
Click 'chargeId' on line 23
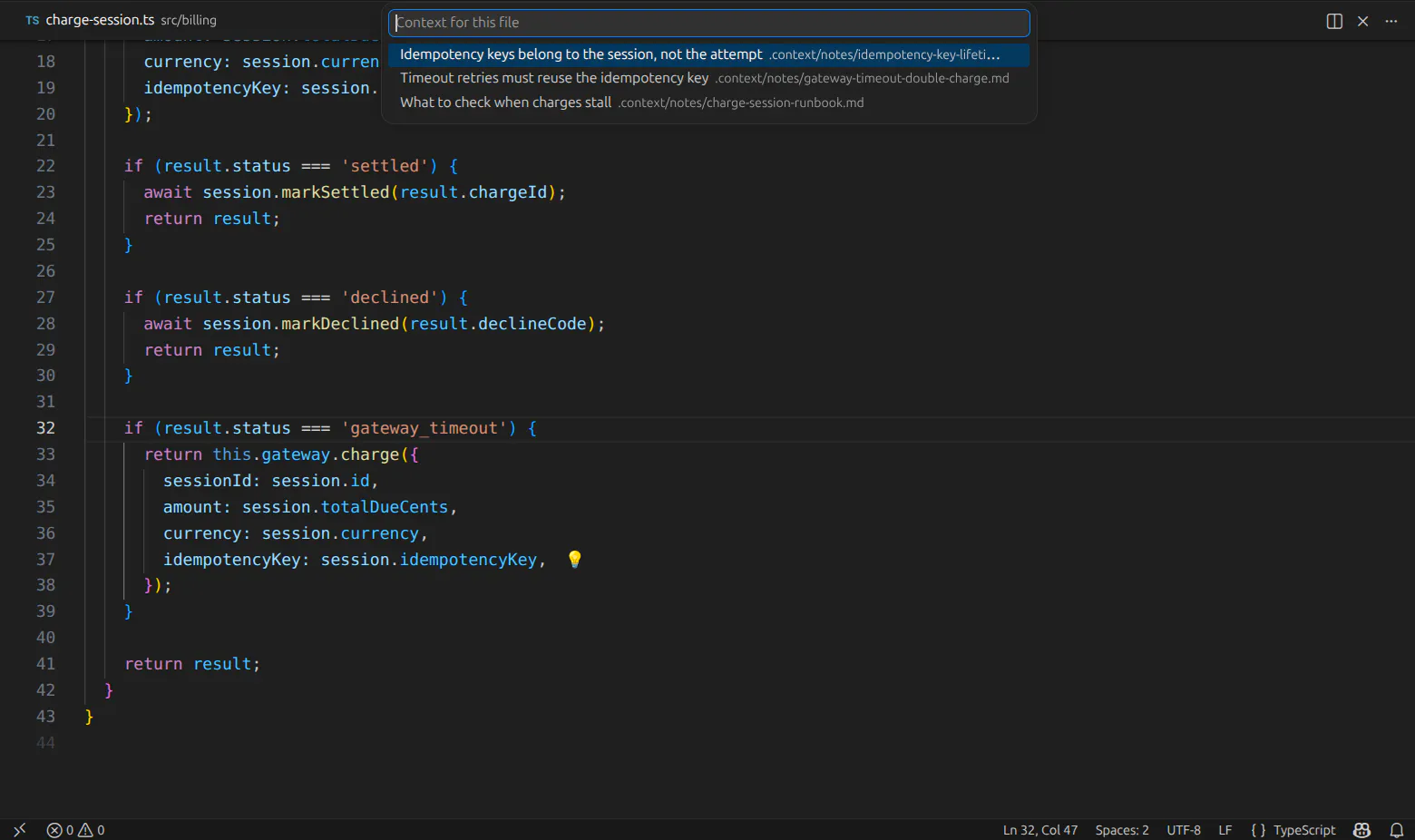(x=508, y=192)
